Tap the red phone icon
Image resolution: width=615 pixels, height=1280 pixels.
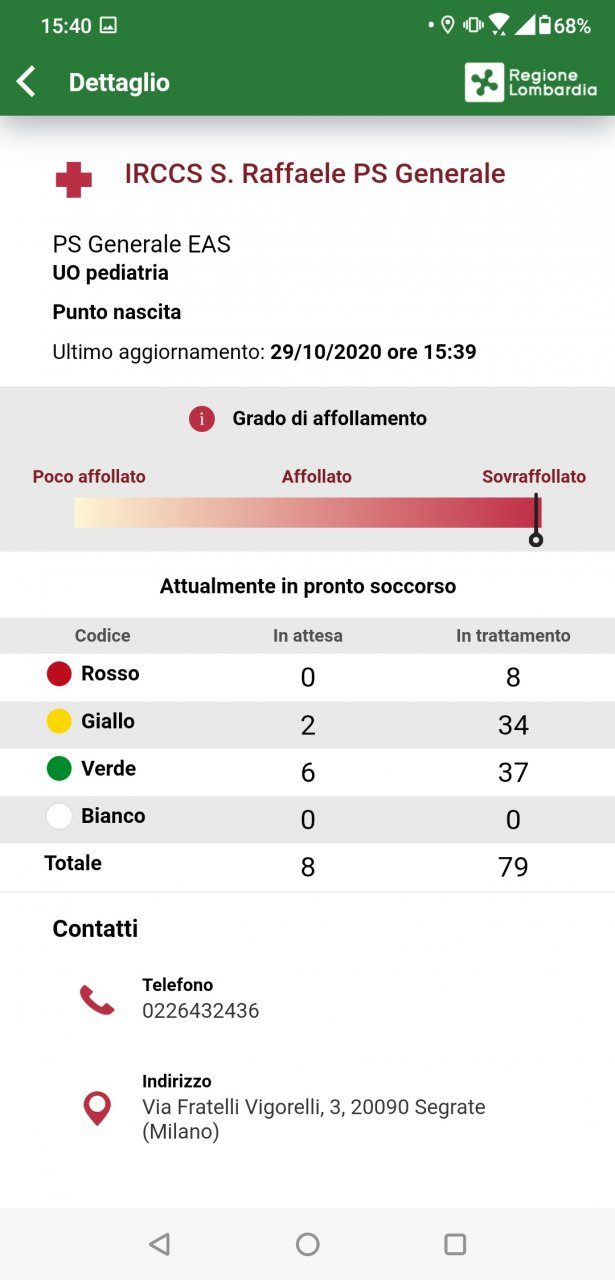(x=97, y=999)
